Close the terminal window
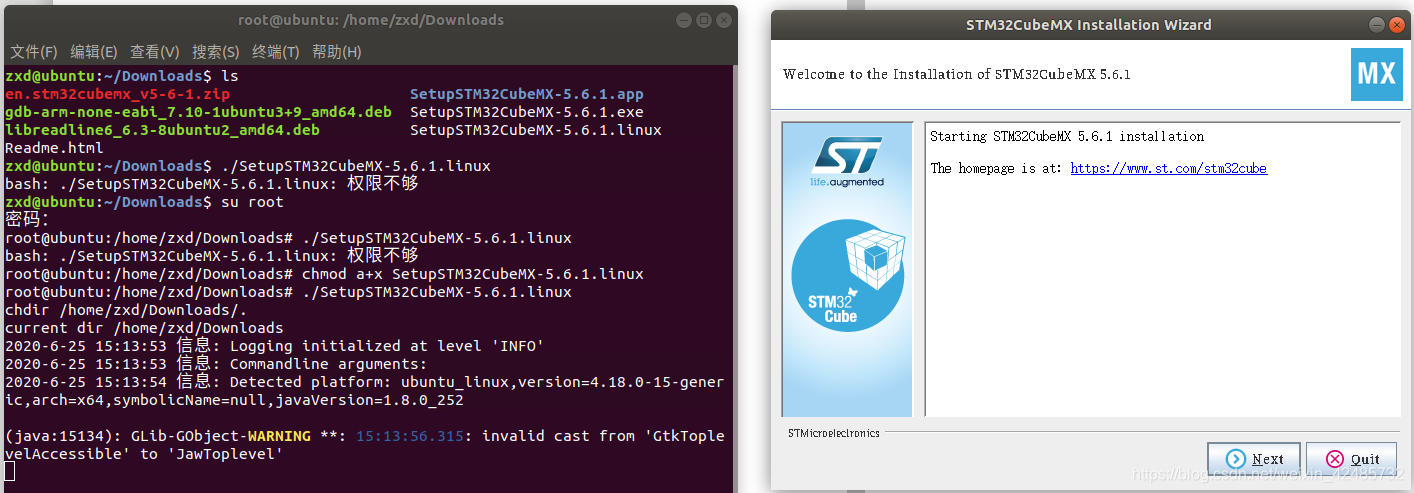The width and height of the screenshot is (1414, 493). 723,20
